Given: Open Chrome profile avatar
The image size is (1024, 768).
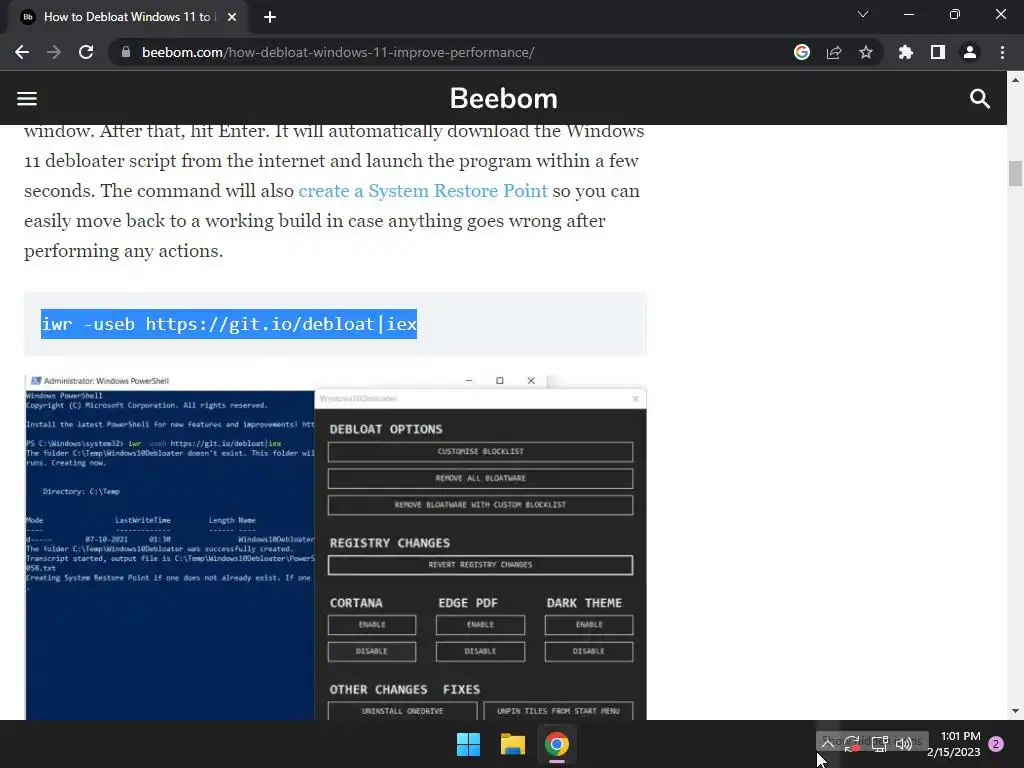Looking at the screenshot, I should (x=970, y=52).
